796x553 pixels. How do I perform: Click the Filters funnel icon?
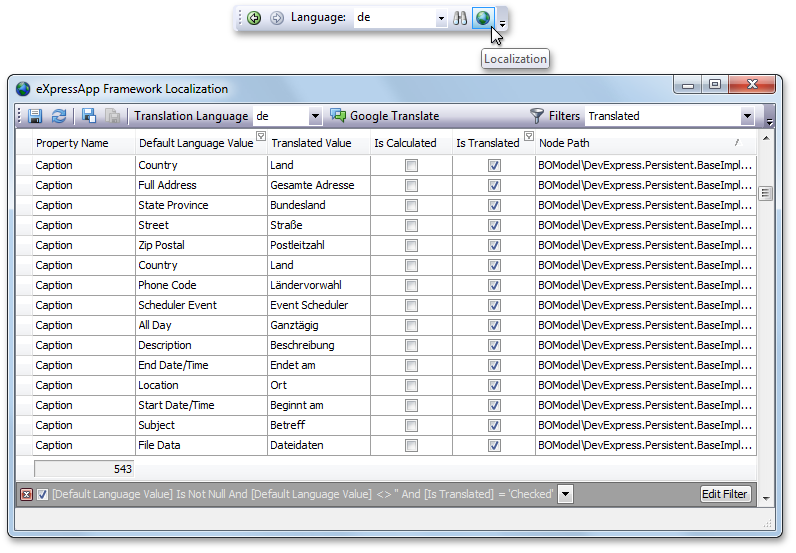[537, 116]
